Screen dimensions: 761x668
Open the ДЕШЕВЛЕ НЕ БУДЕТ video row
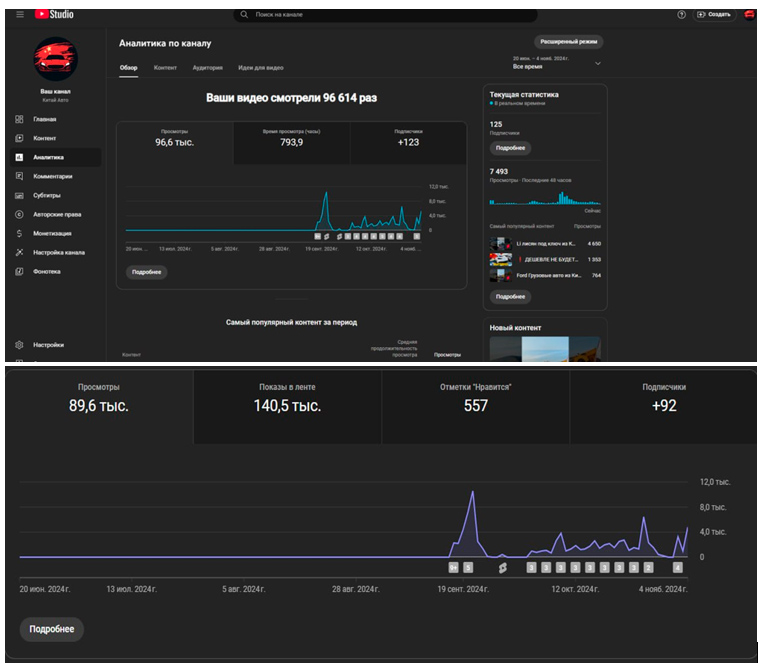545,259
